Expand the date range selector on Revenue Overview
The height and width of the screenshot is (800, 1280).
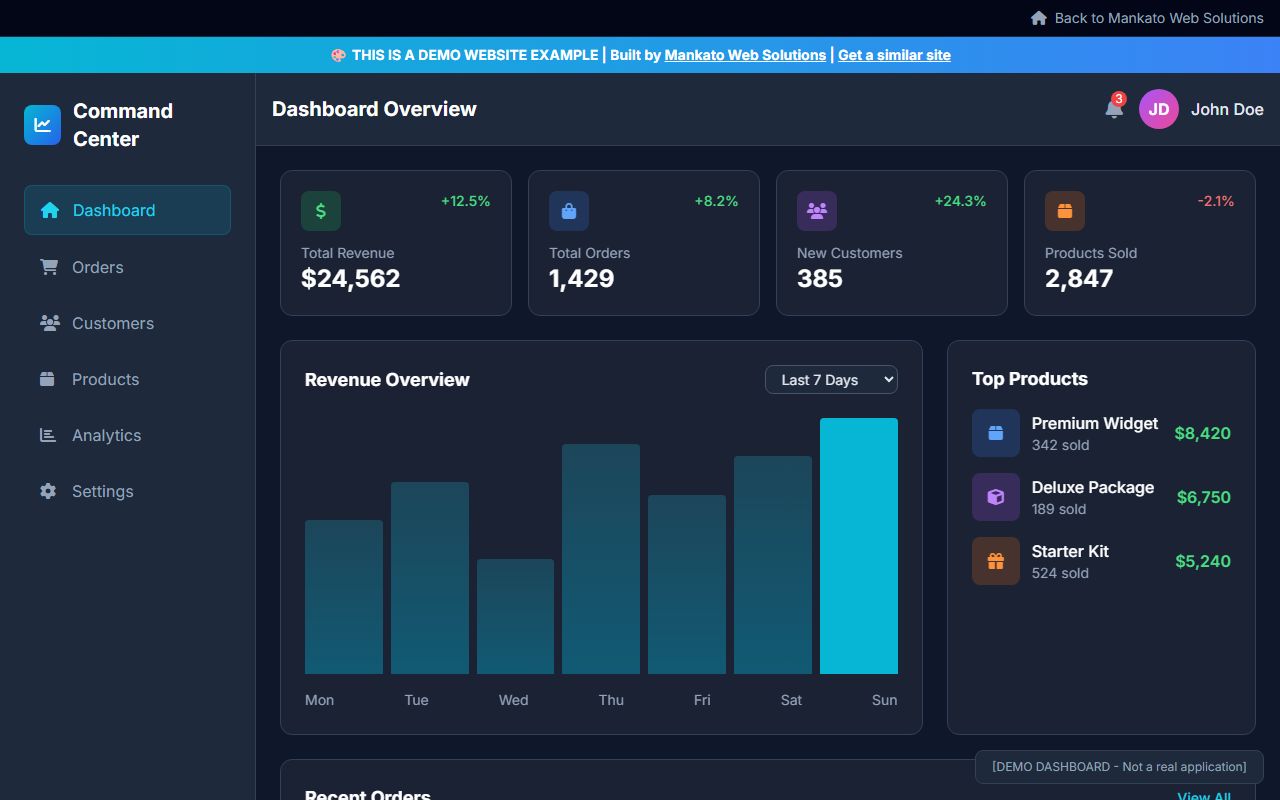(x=831, y=379)
